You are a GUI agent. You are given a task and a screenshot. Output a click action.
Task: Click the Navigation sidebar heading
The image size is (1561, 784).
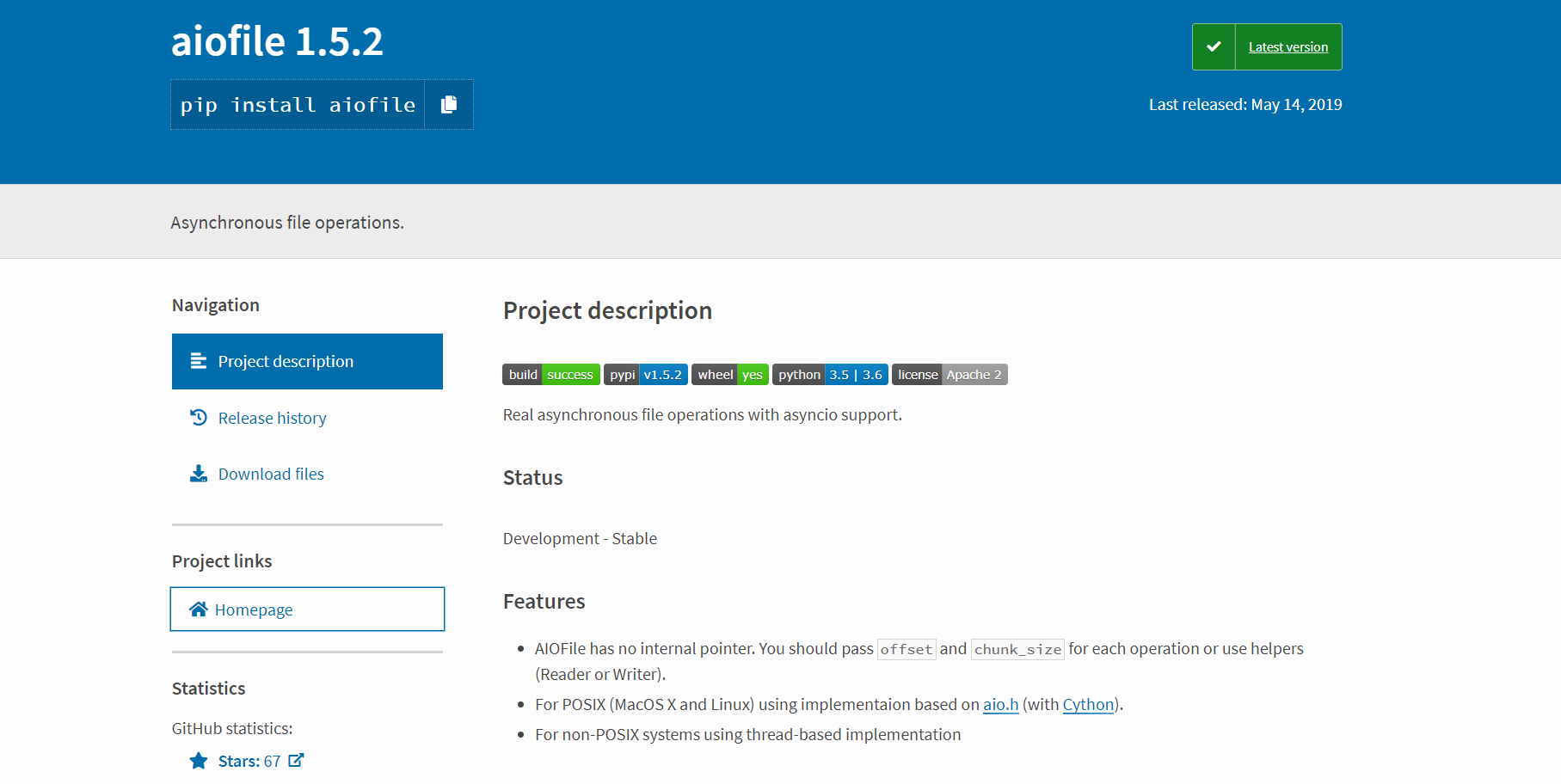[x=216, y=305]
